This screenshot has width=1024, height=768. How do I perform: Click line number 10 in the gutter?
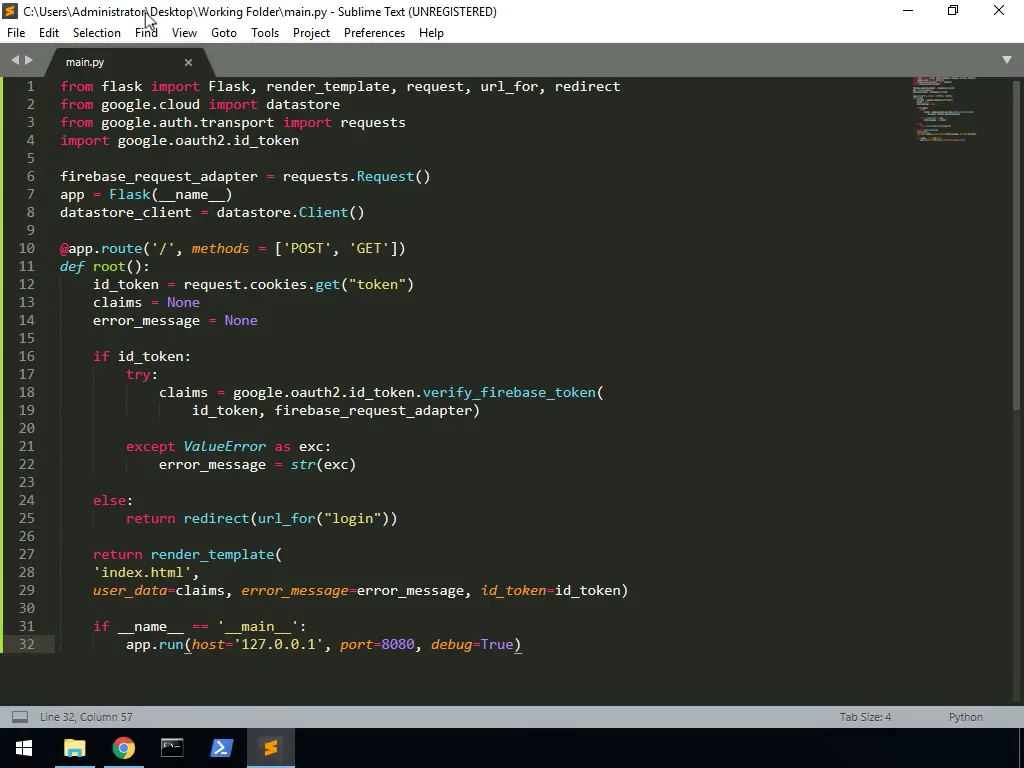tap(27, 248)
